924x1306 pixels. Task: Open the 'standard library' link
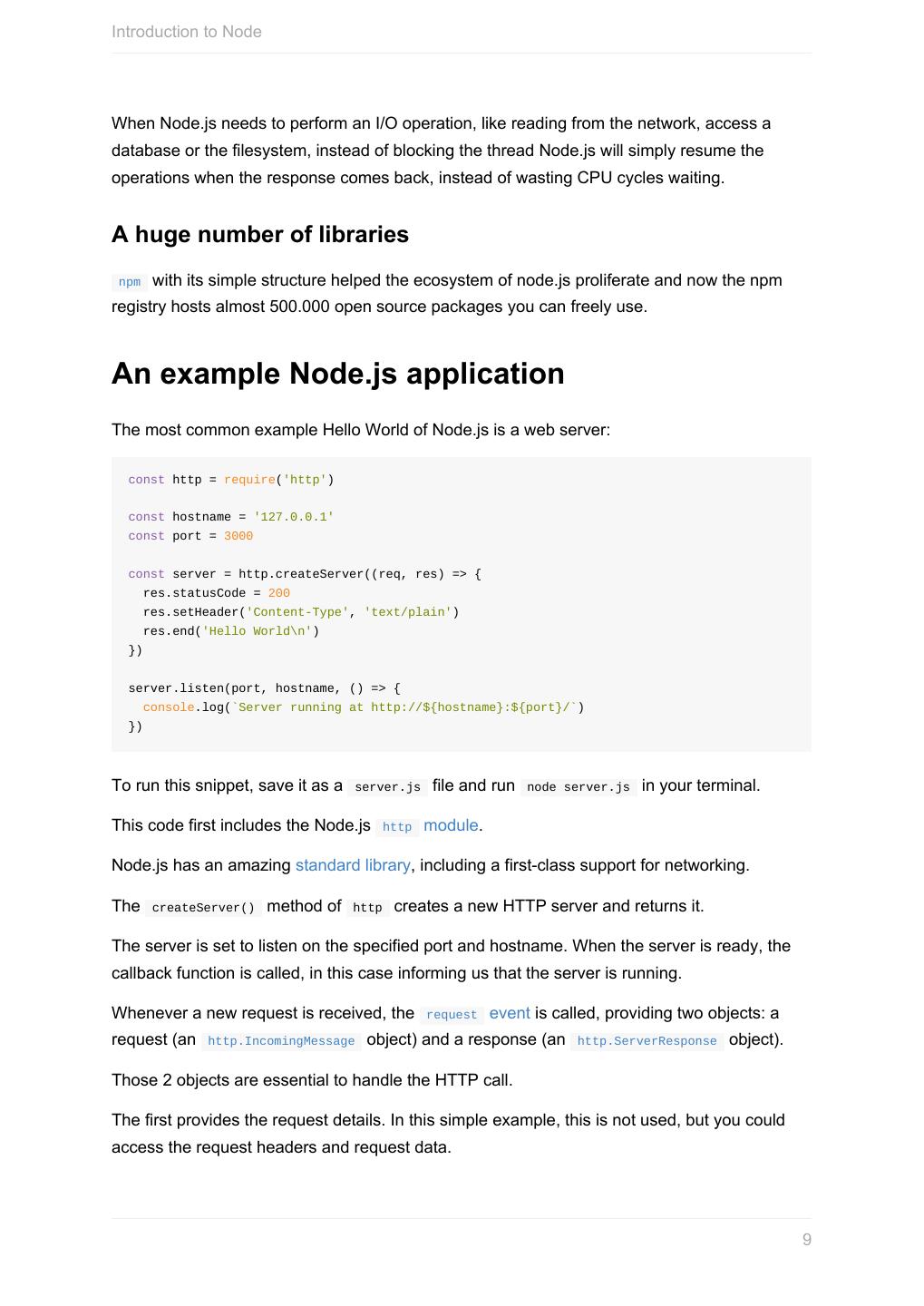[x=353, y=865]
